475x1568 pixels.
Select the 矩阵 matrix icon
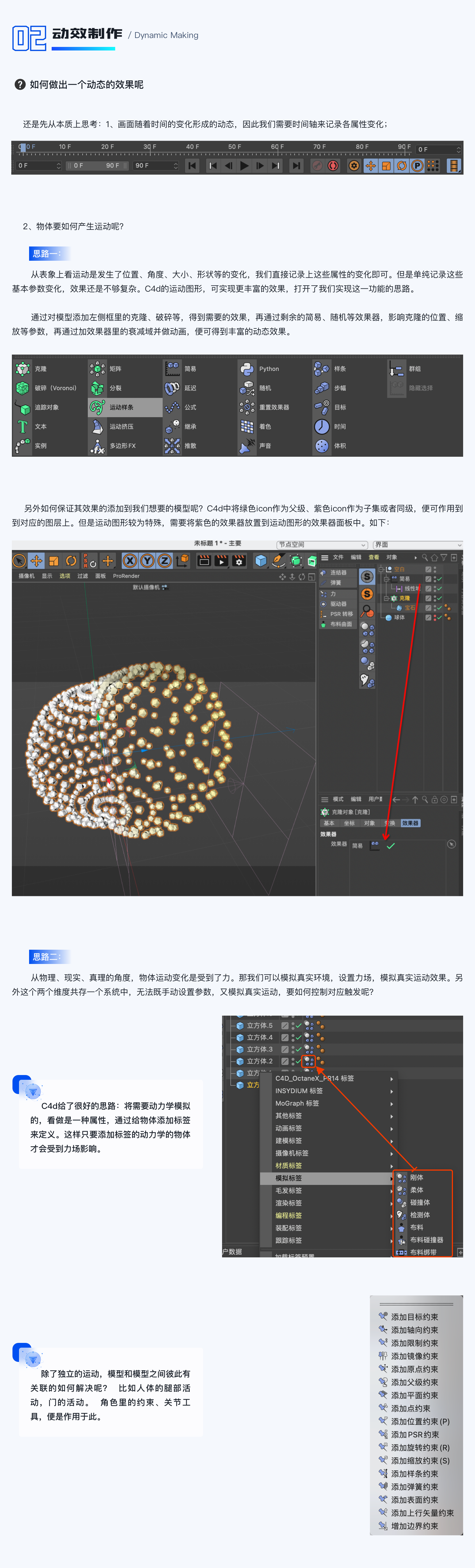97,369
